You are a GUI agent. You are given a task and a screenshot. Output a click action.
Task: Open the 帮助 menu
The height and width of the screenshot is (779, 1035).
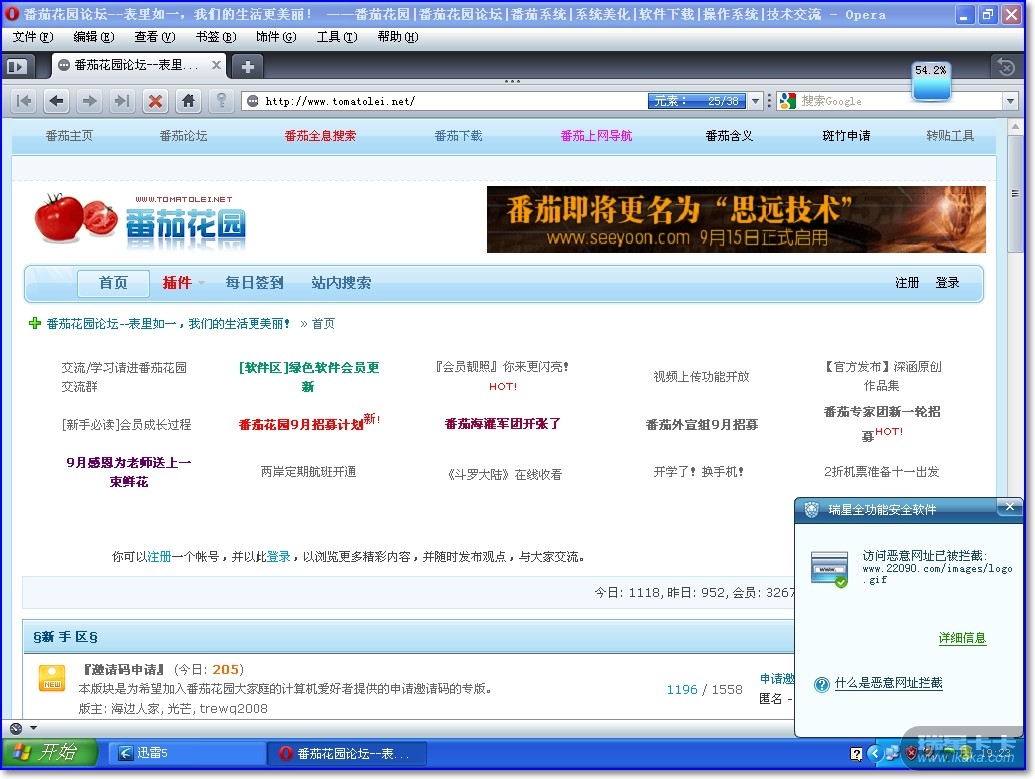point(397,37)
